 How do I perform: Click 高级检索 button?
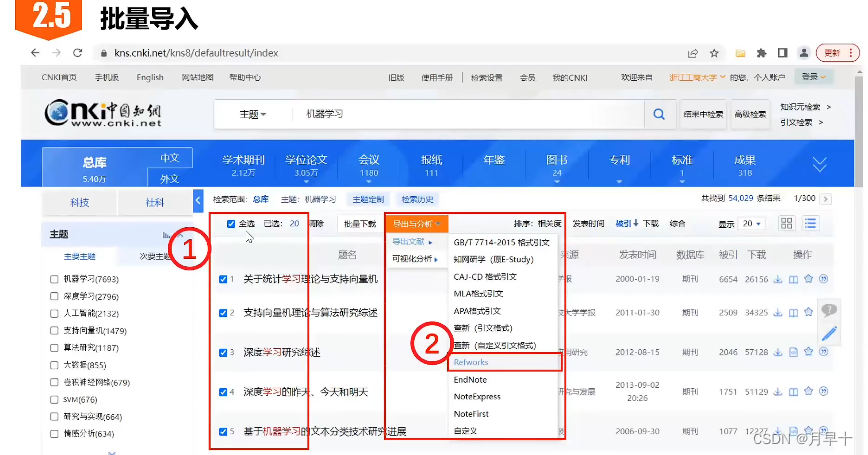click(x=750, y=114)
